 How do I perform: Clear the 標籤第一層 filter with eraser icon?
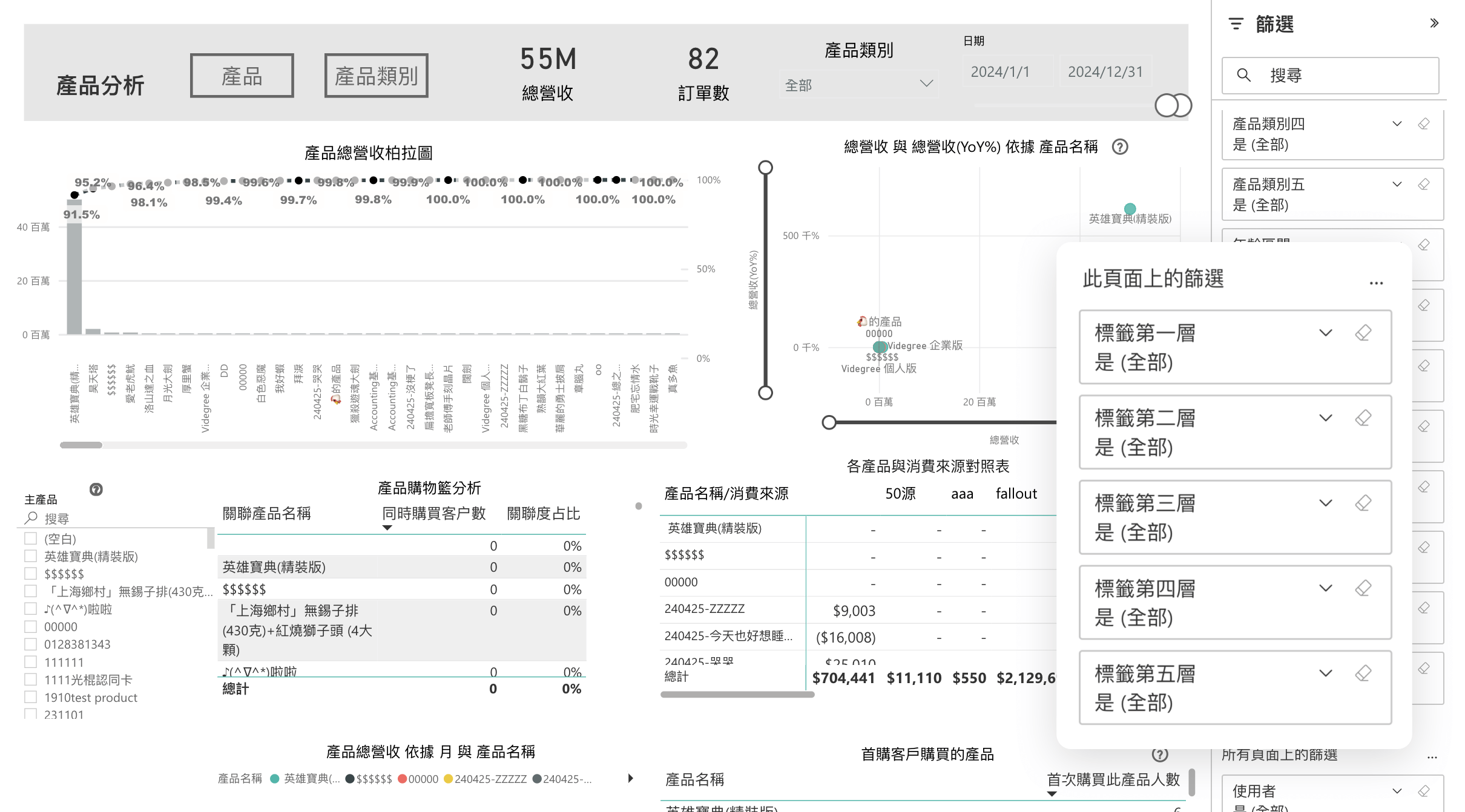pyautogui.click(x=1363, y=333)
